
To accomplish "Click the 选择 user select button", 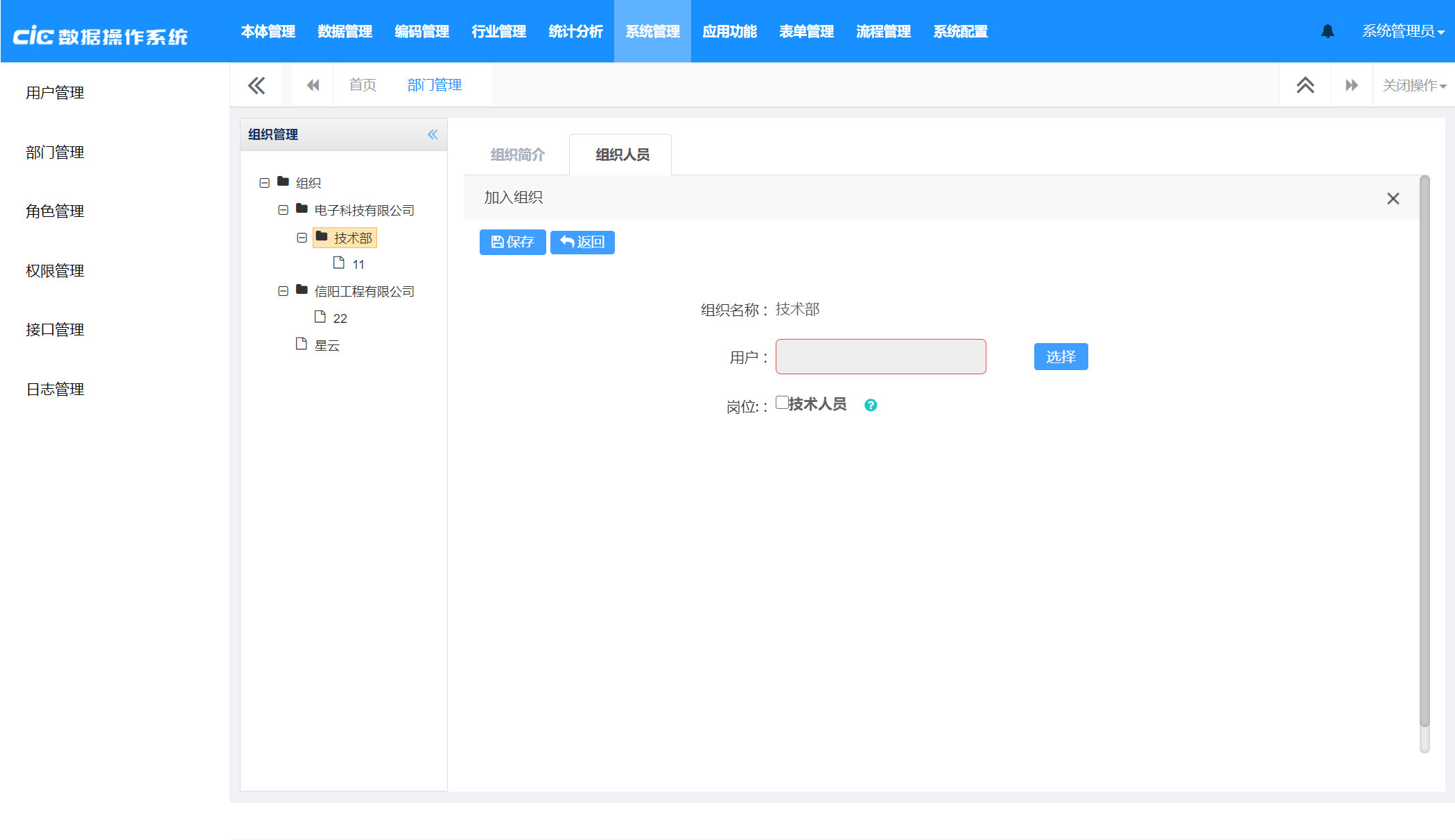I will [x=1061, y=357].
